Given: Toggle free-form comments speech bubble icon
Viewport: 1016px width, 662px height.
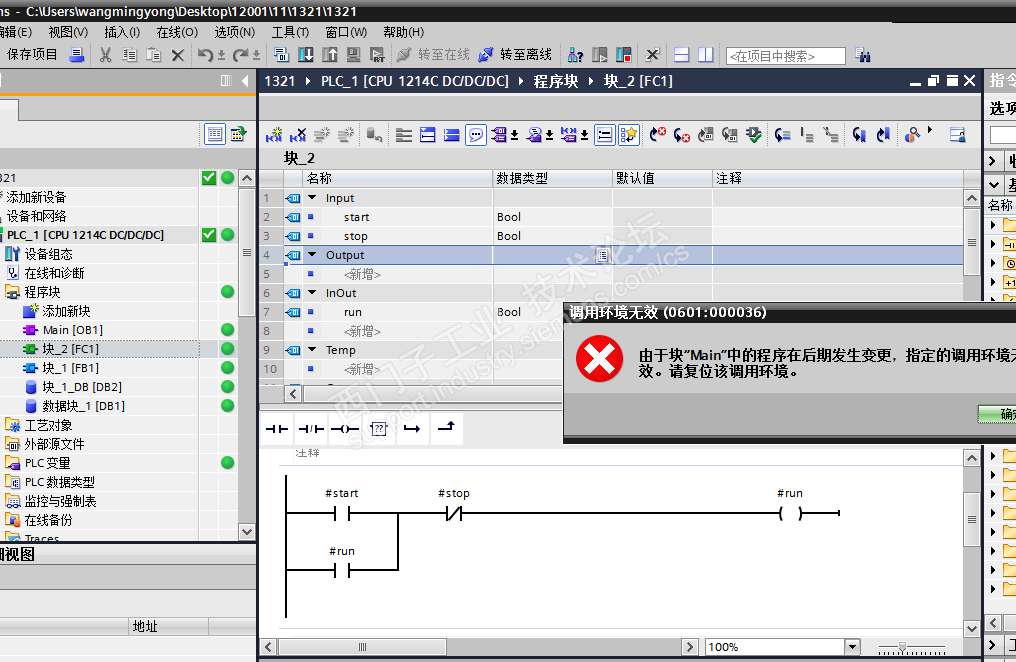Looking at the screenshot, I should pos(476,135).
